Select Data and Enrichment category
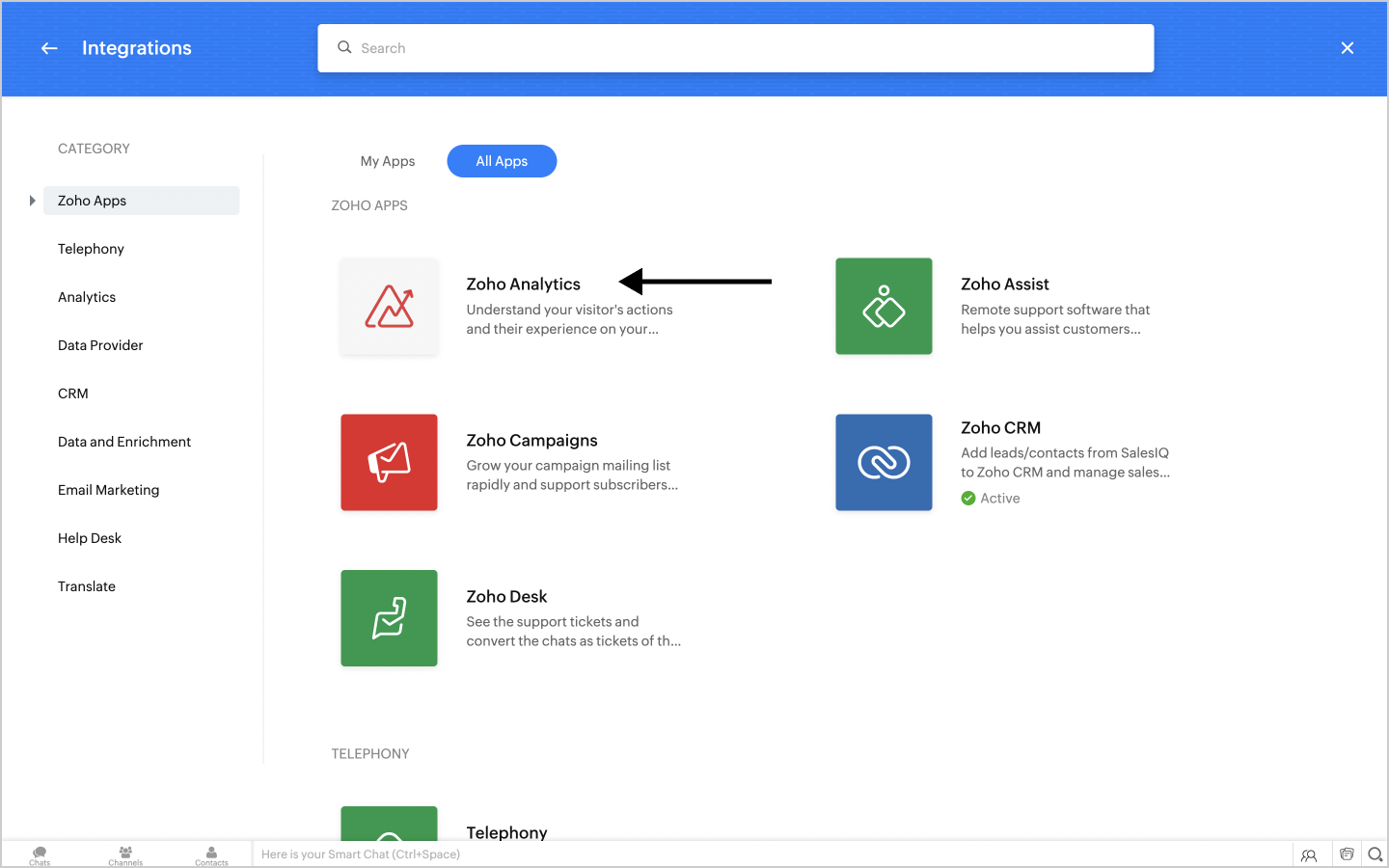Viewport: 1389px width, 868px height. point(124,442)
